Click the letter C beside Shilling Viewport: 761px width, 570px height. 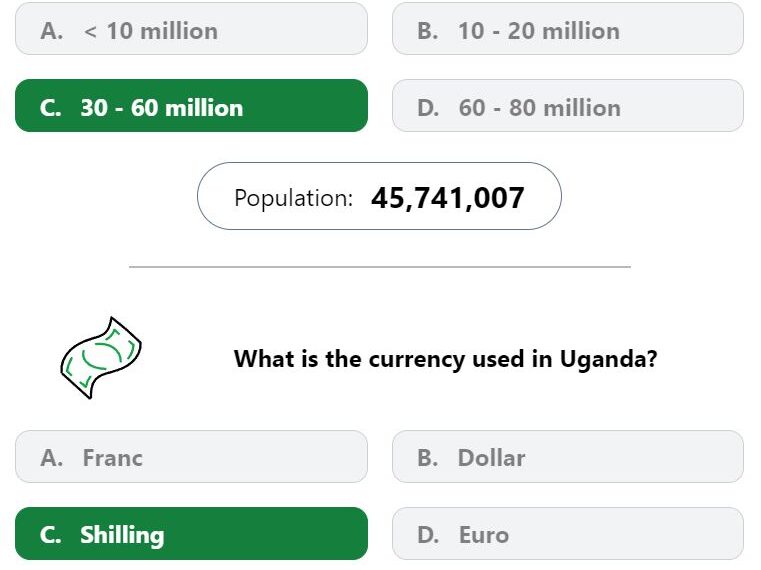tap(50, 535)
